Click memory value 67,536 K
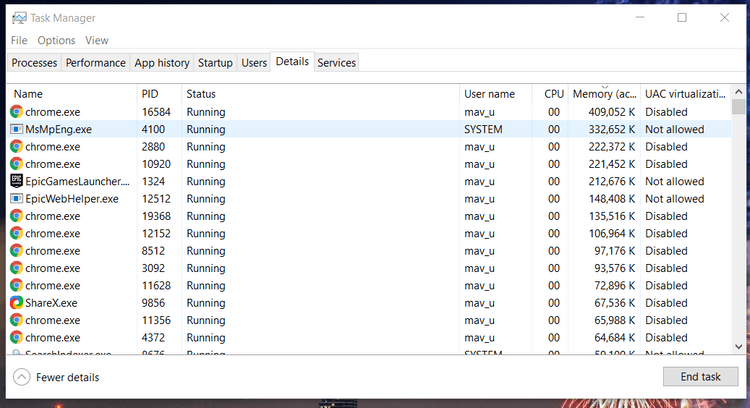This screenshot has height=408, width=750. coord(615,303)
